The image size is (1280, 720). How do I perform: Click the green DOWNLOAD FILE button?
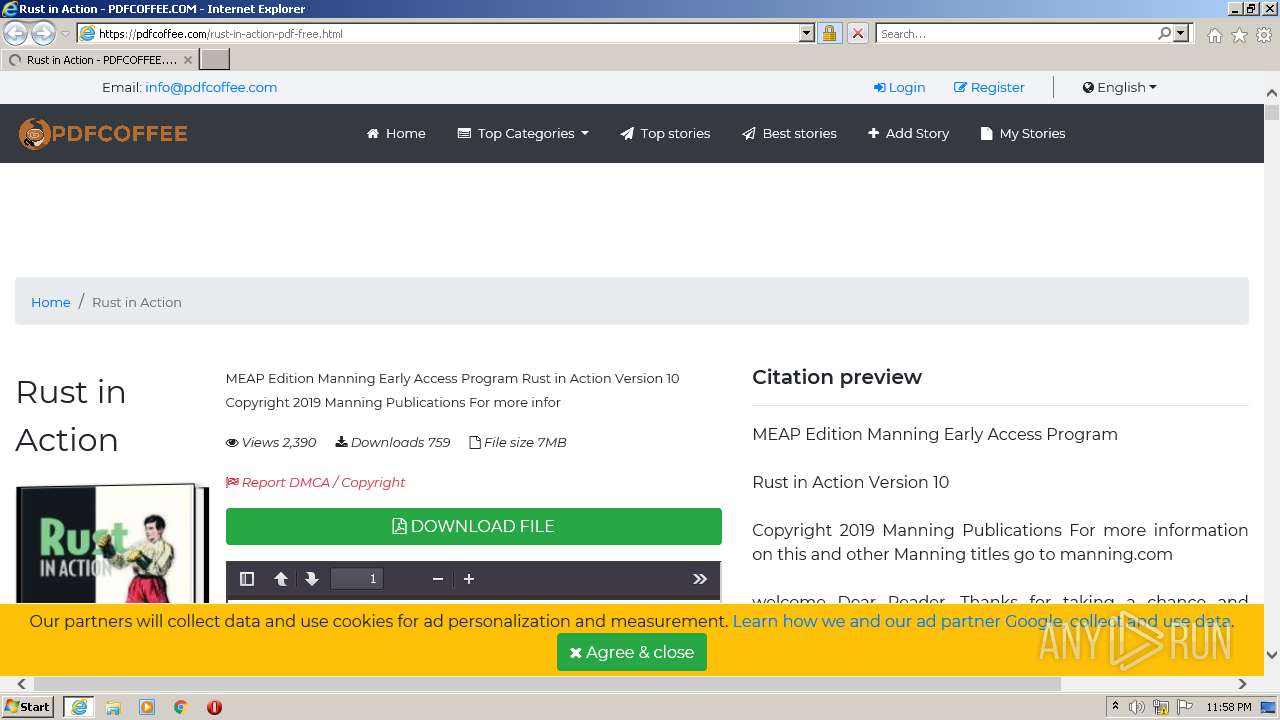coord(474,526)
